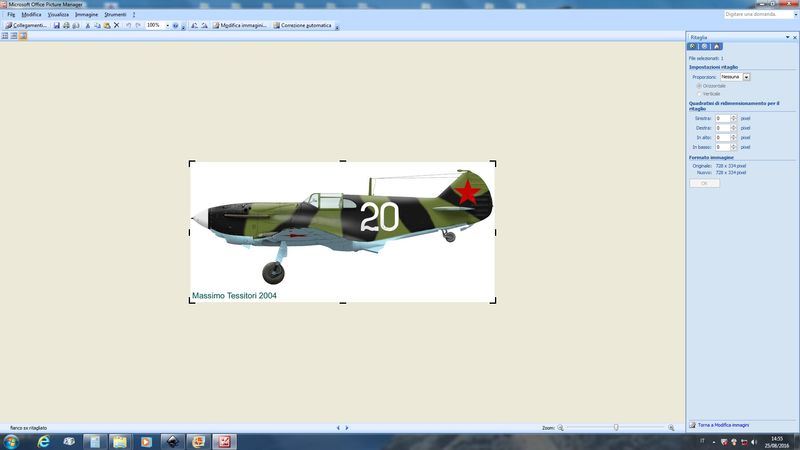Open the Immagine menu
The width and height of the screenshot is (800, 450).
coord(86,14)
